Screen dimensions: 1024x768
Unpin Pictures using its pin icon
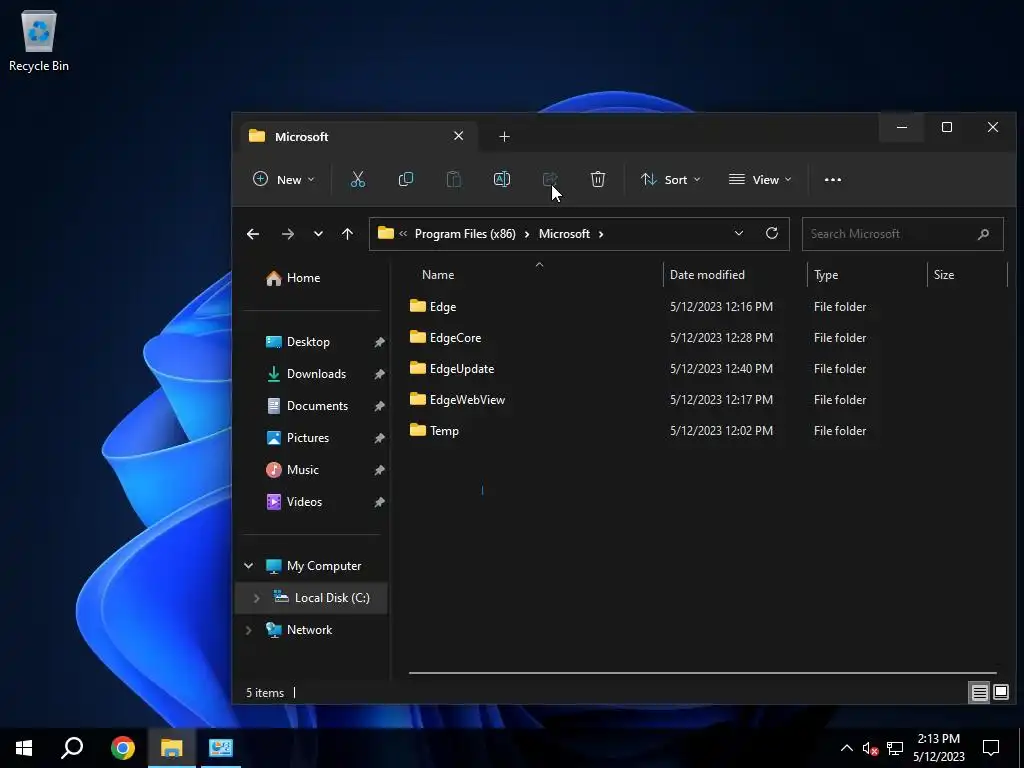point(379,438)
